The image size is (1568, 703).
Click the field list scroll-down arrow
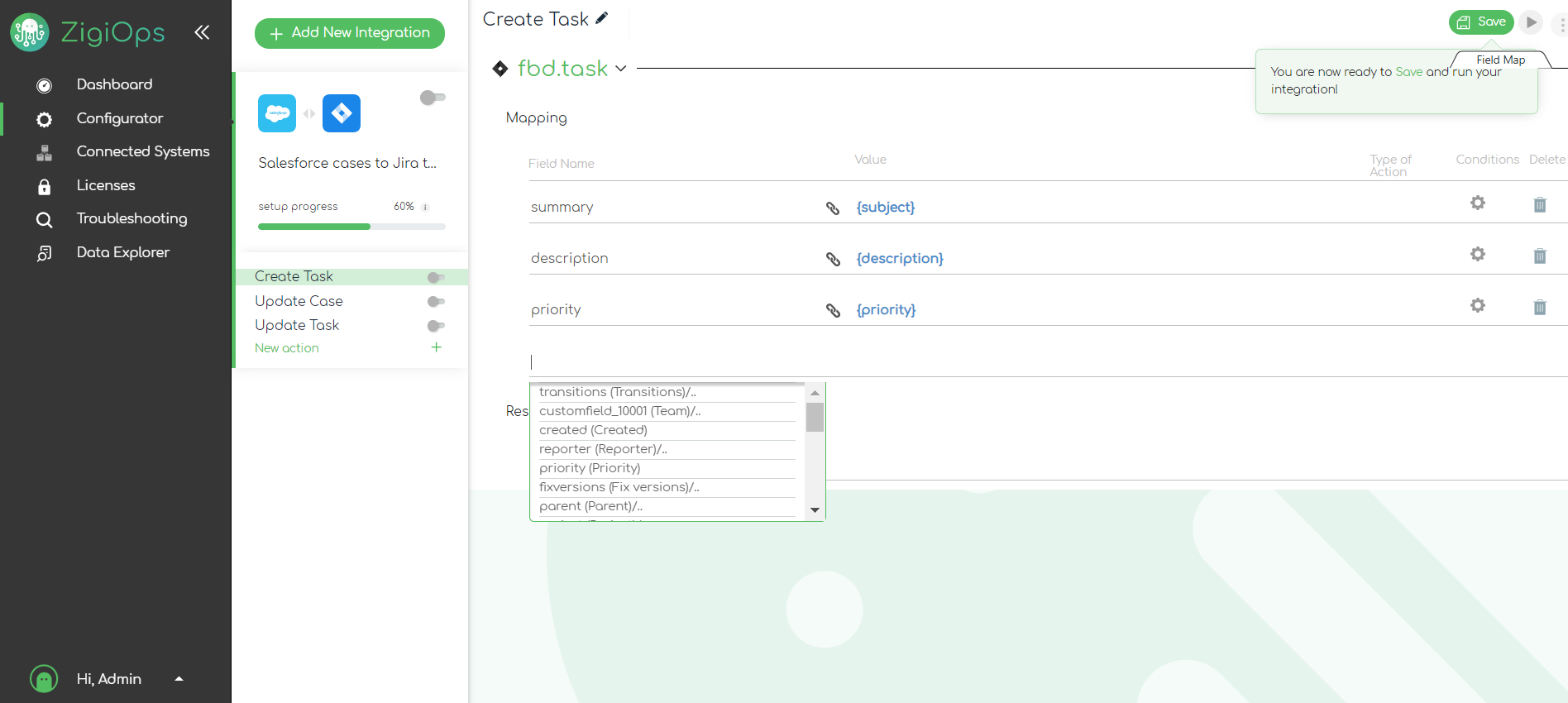pos(815,510)
